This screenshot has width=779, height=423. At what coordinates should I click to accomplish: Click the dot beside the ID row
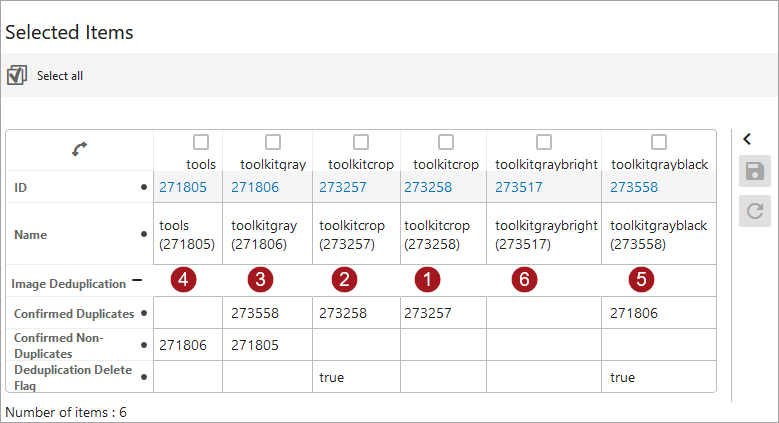coord(146,187)
